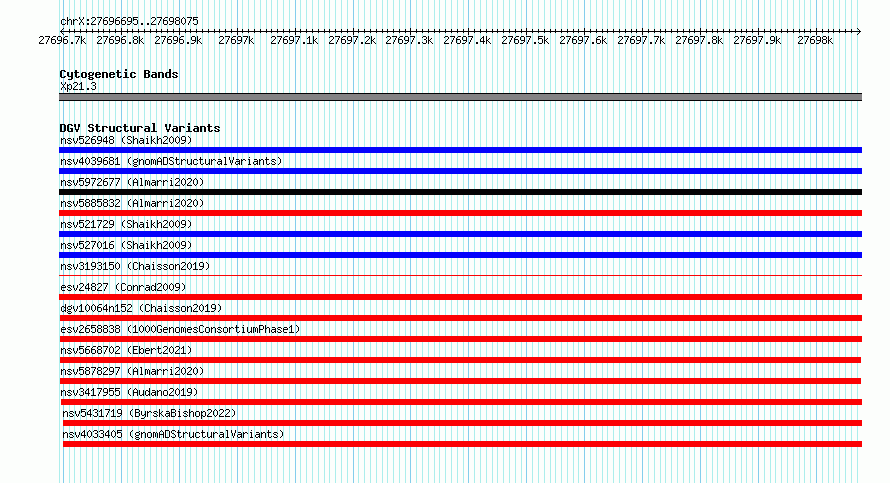Click the blue bar for nsv526948
Viewport: 890px width, 483px height.
coord(460,150)
